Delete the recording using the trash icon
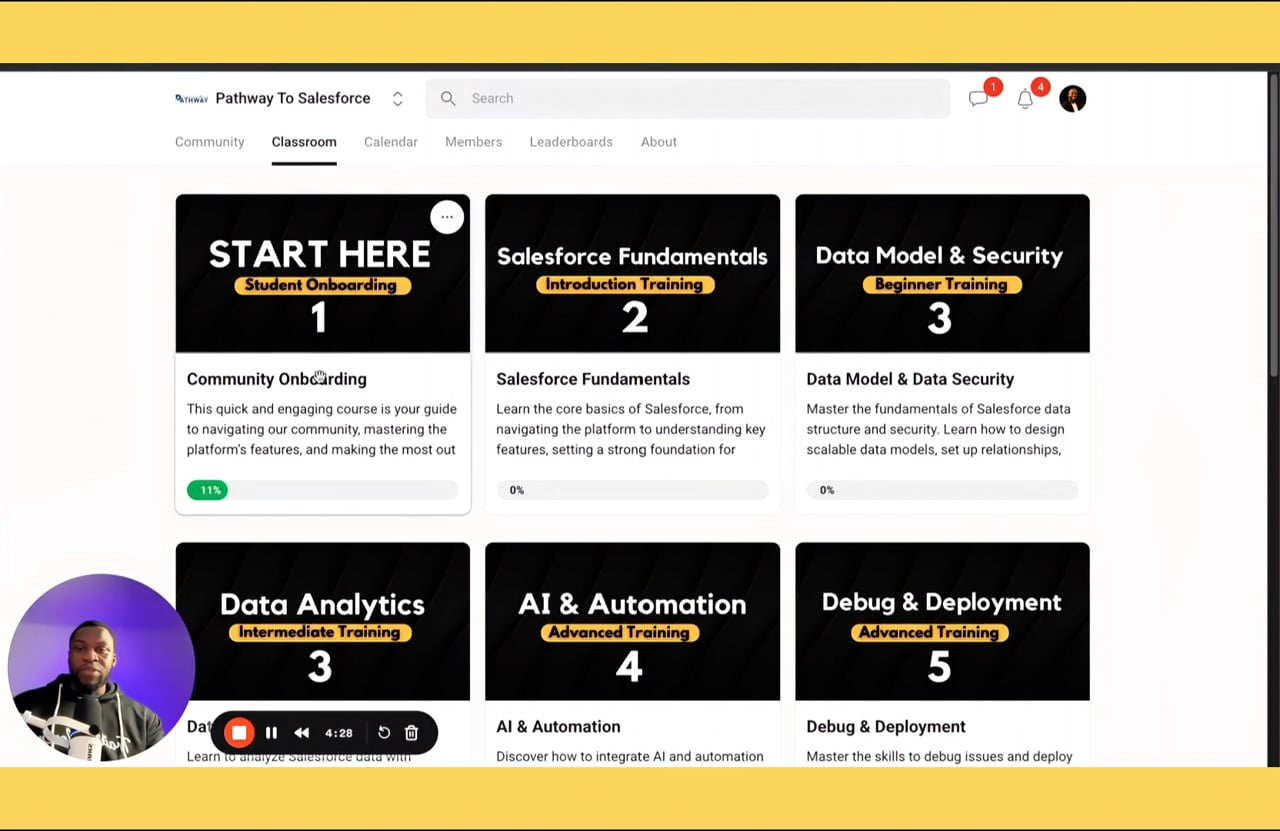 [411, 732]
